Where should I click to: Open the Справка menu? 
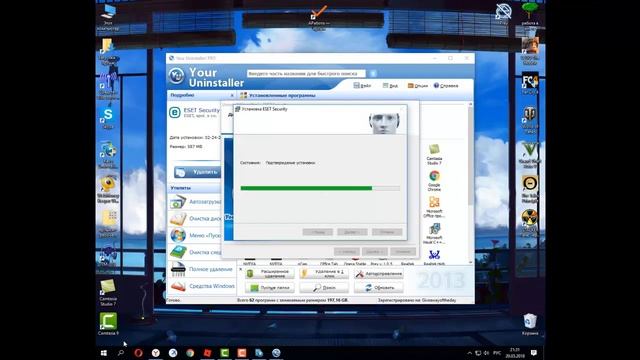pos(446,85)
